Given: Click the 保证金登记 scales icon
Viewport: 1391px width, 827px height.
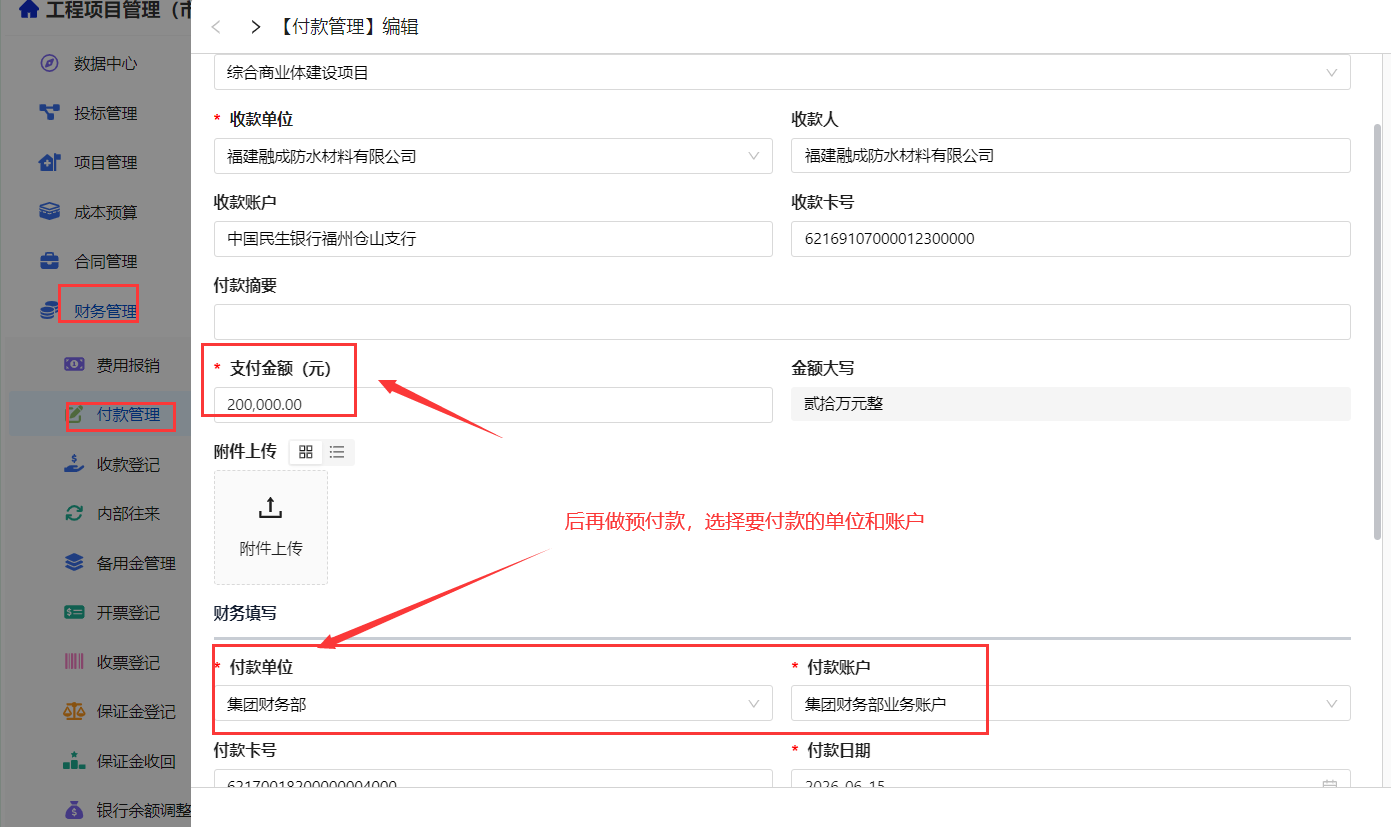Looking at the screenshot, I should [x=74, y=711].
